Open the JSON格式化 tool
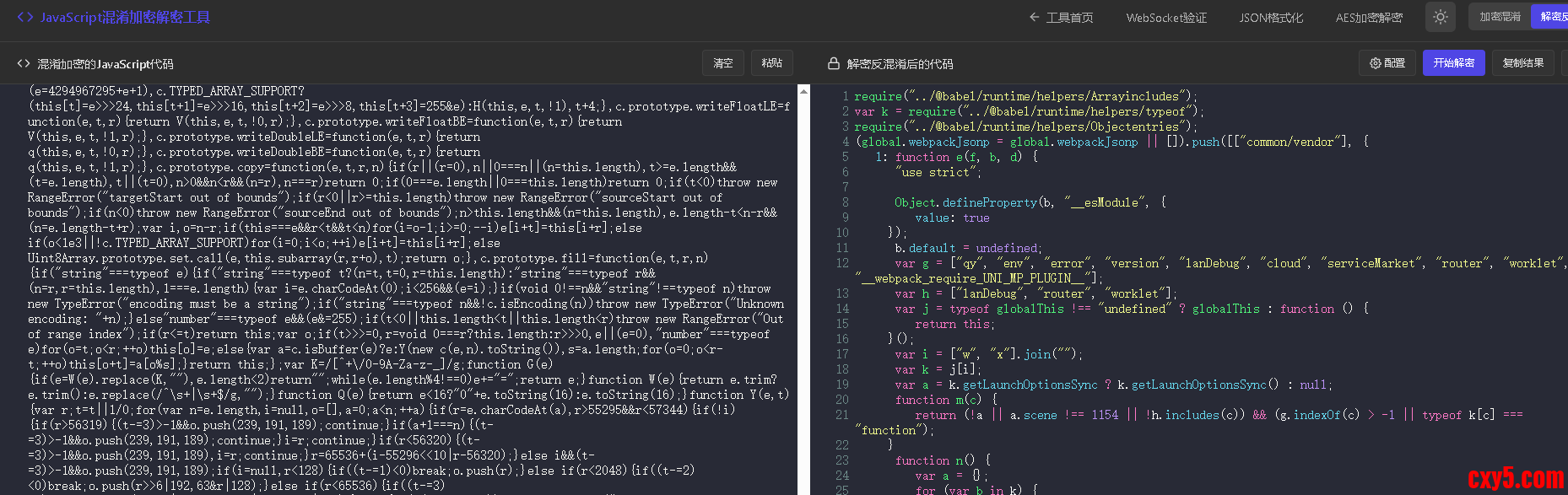1568x495 pixels. (x=1270, y=18)
